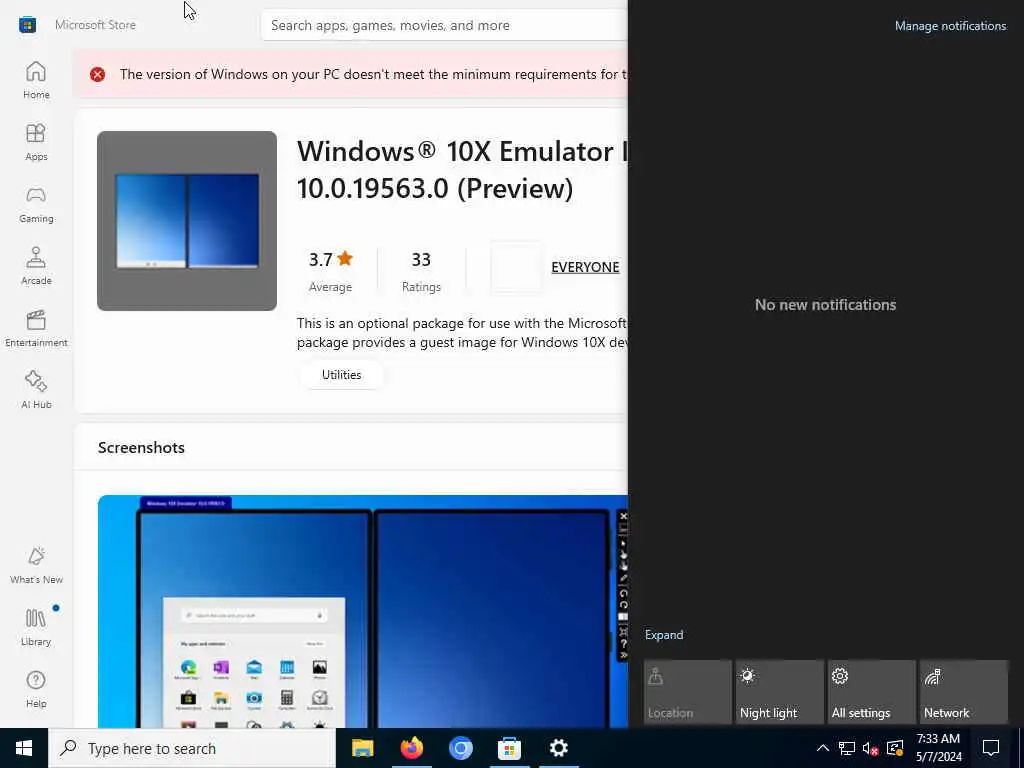Open File Explorer from the taskbar

pos(362,748)
